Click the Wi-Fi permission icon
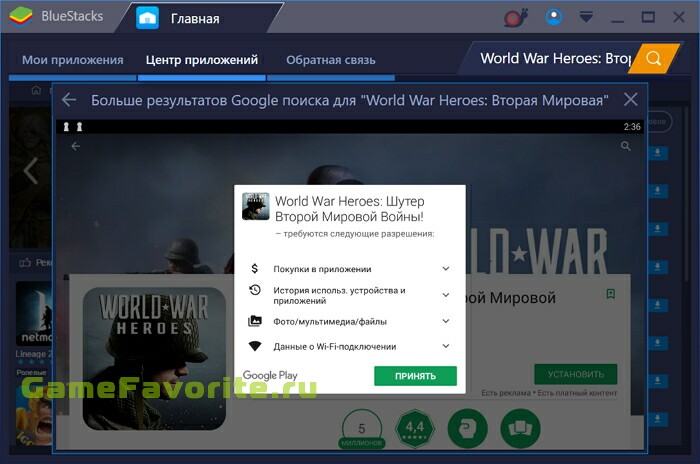This screenshot has height=464, width=700. point(254,346)
